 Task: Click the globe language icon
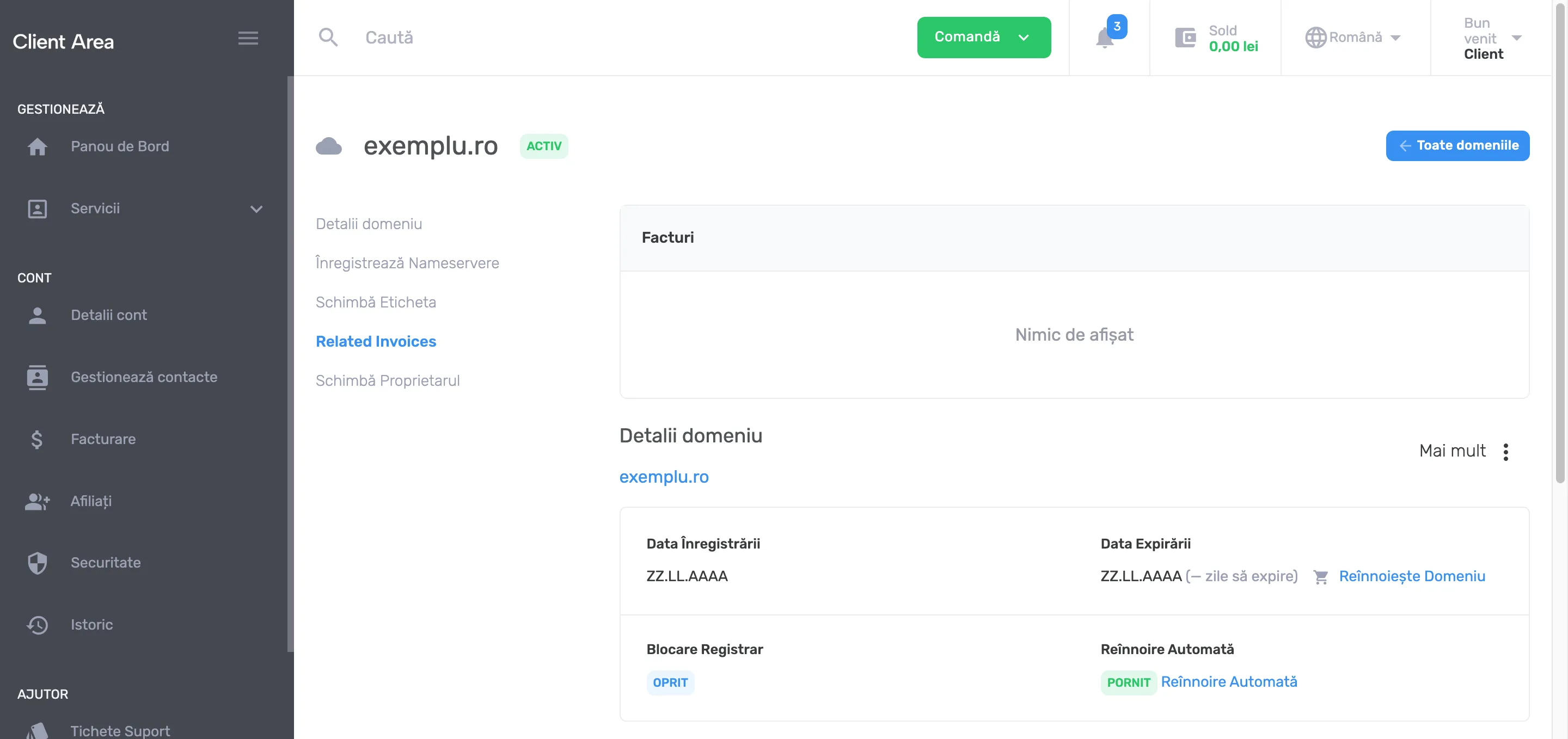click(1315, 38)
